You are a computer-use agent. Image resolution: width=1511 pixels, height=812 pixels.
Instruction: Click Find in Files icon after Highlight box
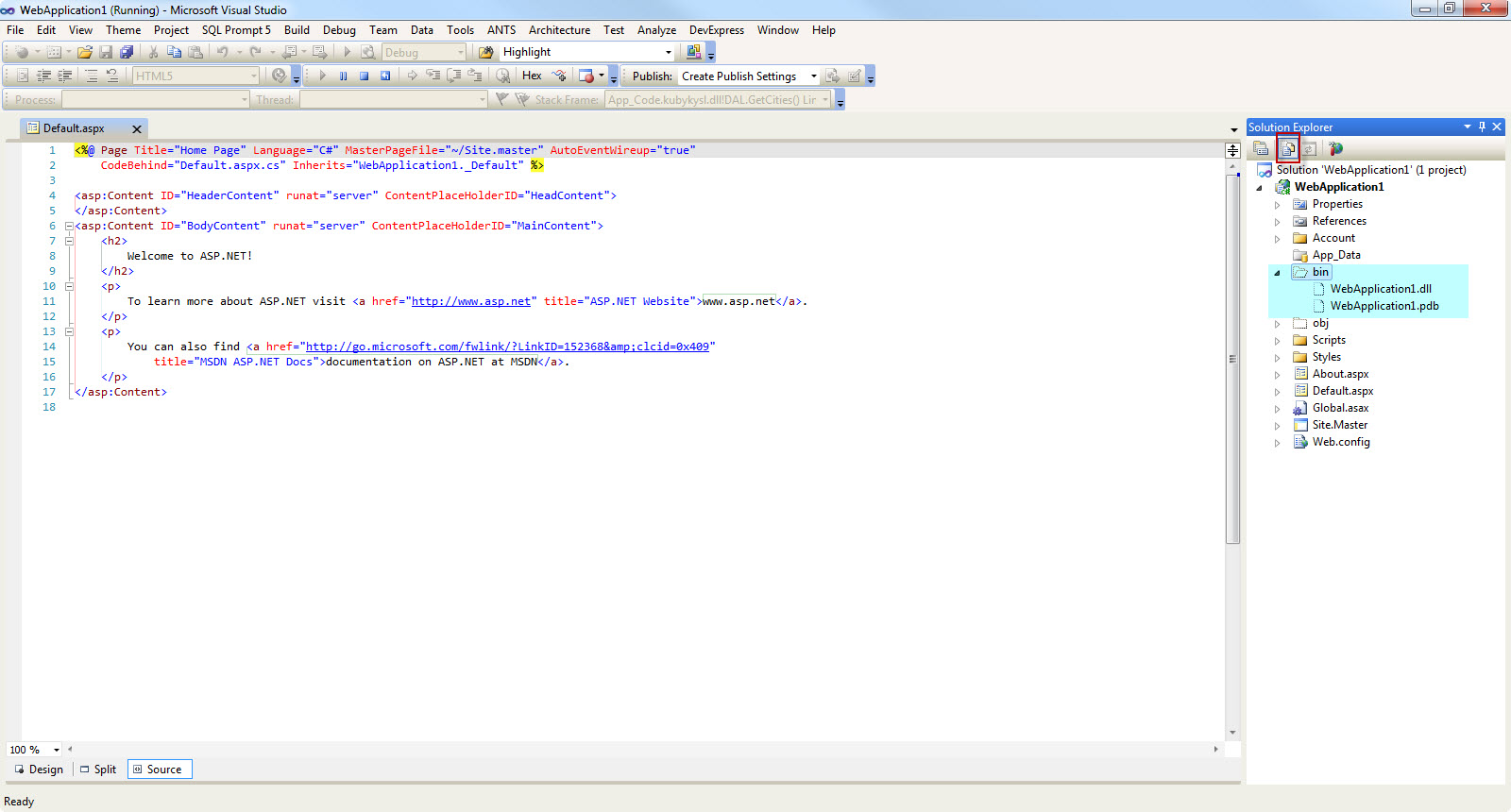[x=694, y=52]
